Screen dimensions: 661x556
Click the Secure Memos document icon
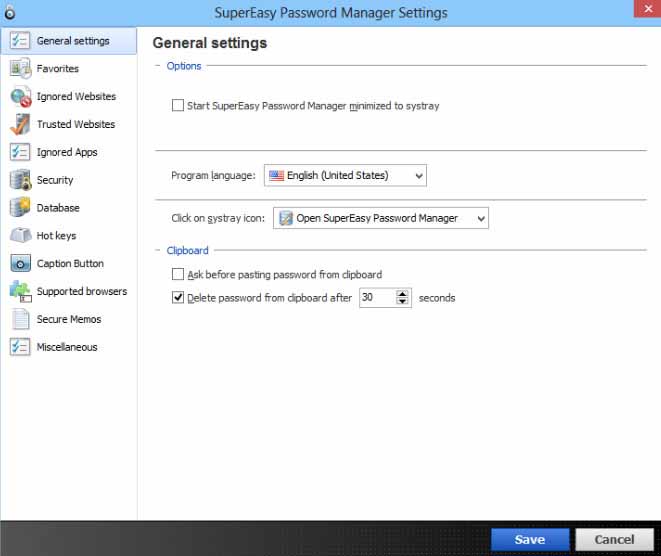[20, 319]
